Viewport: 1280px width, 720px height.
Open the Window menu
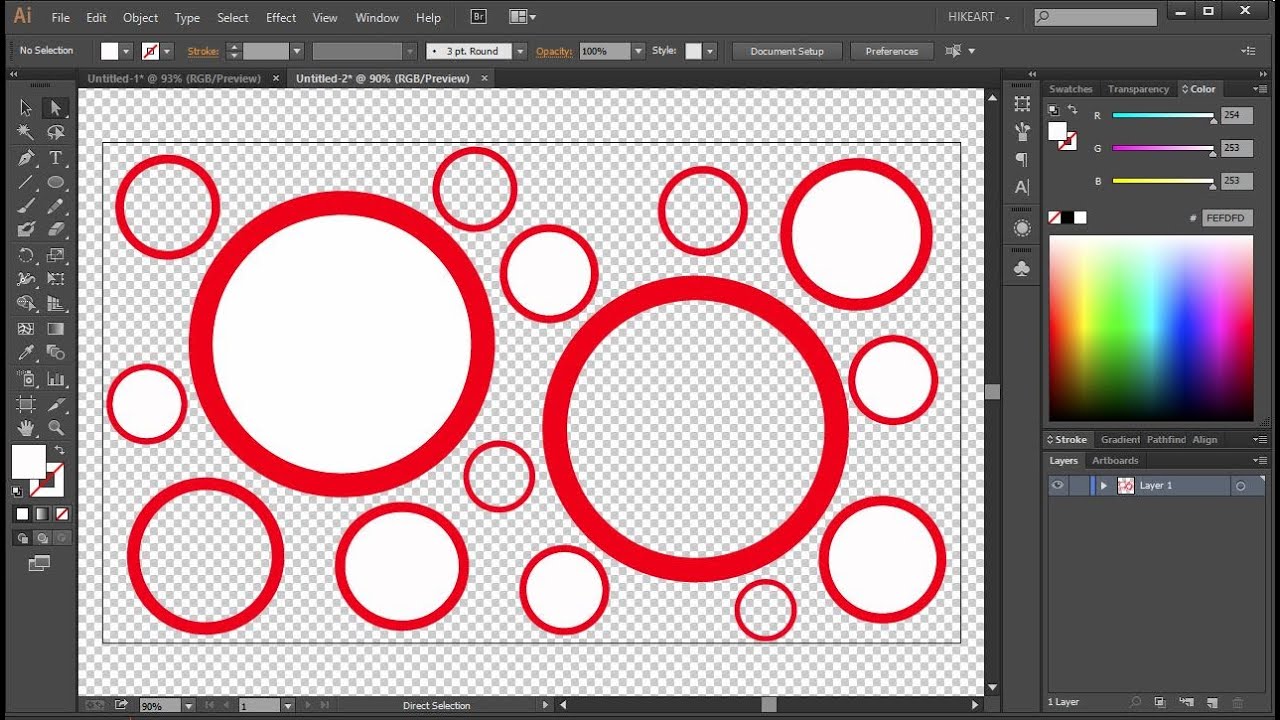377,18
